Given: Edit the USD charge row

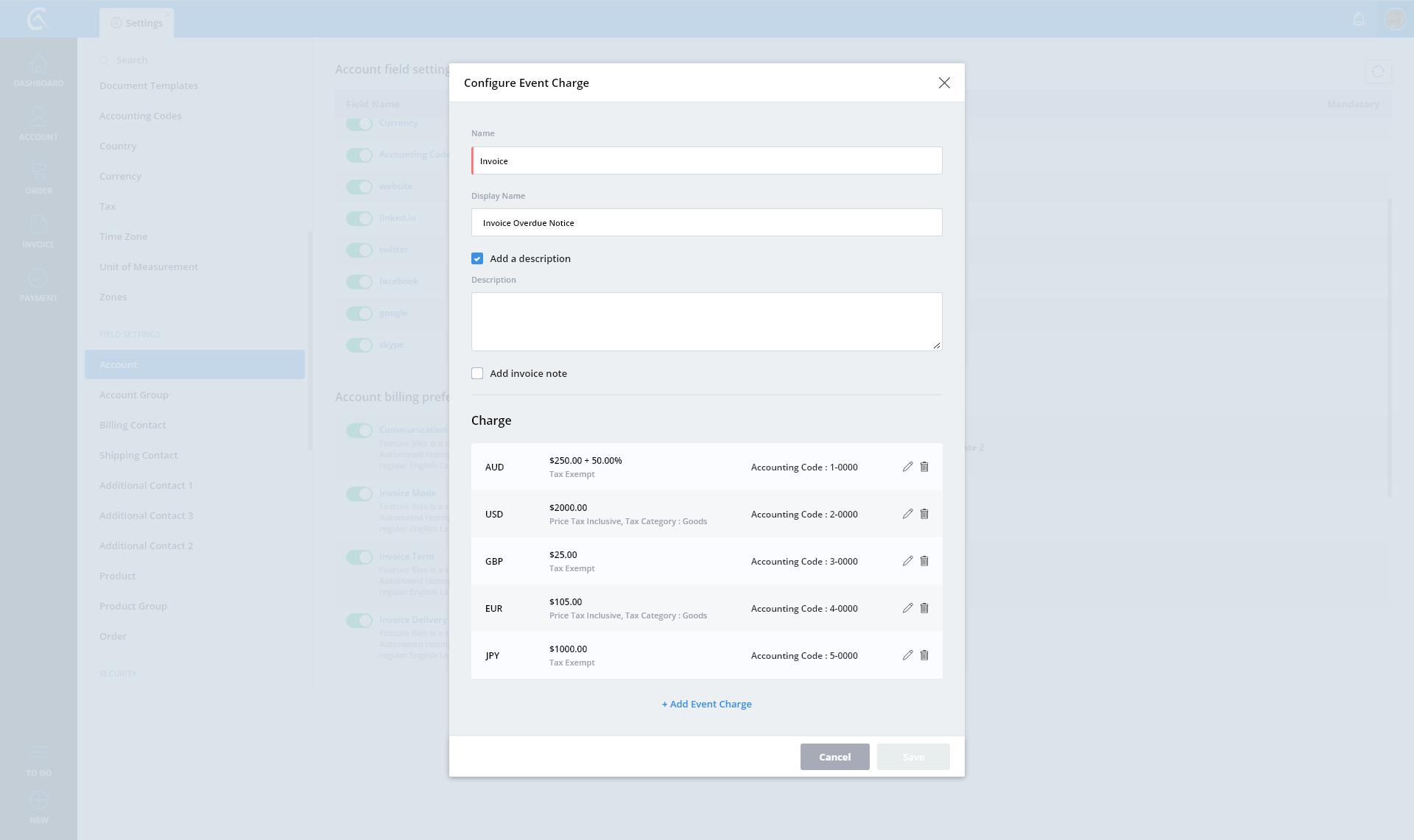Looking at the screenshot, I should coord(907,514).
